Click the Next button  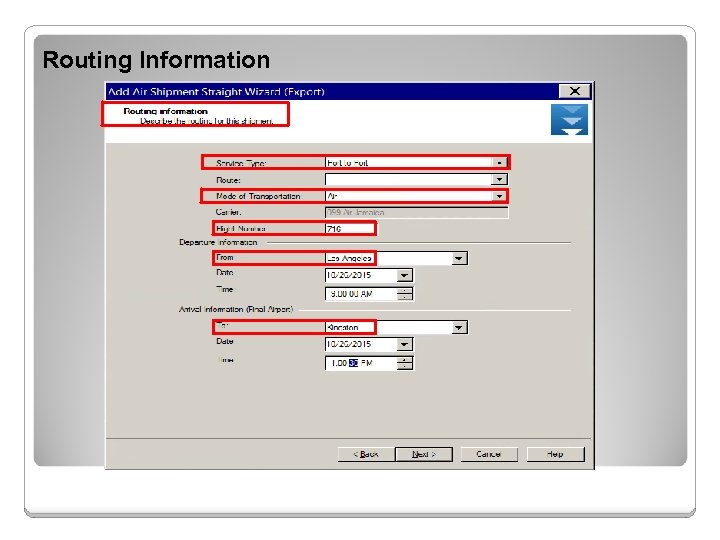424,454
